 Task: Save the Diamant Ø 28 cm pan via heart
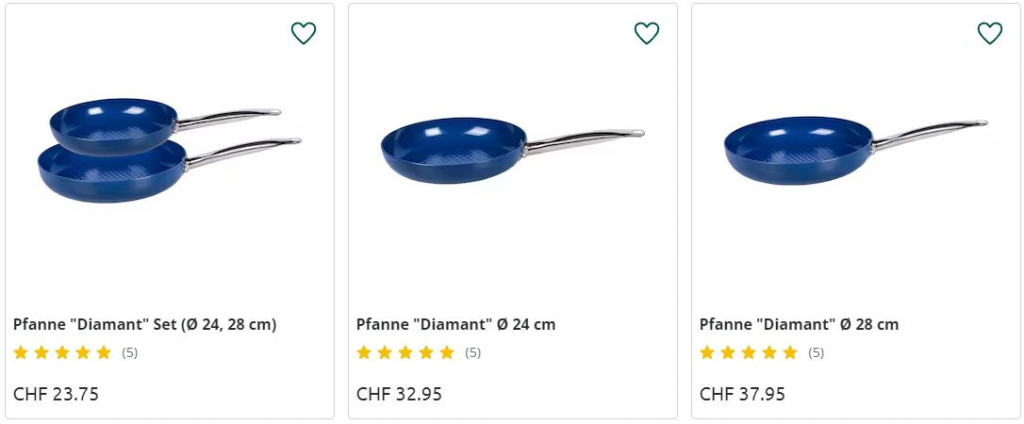(x=989, y=33)
